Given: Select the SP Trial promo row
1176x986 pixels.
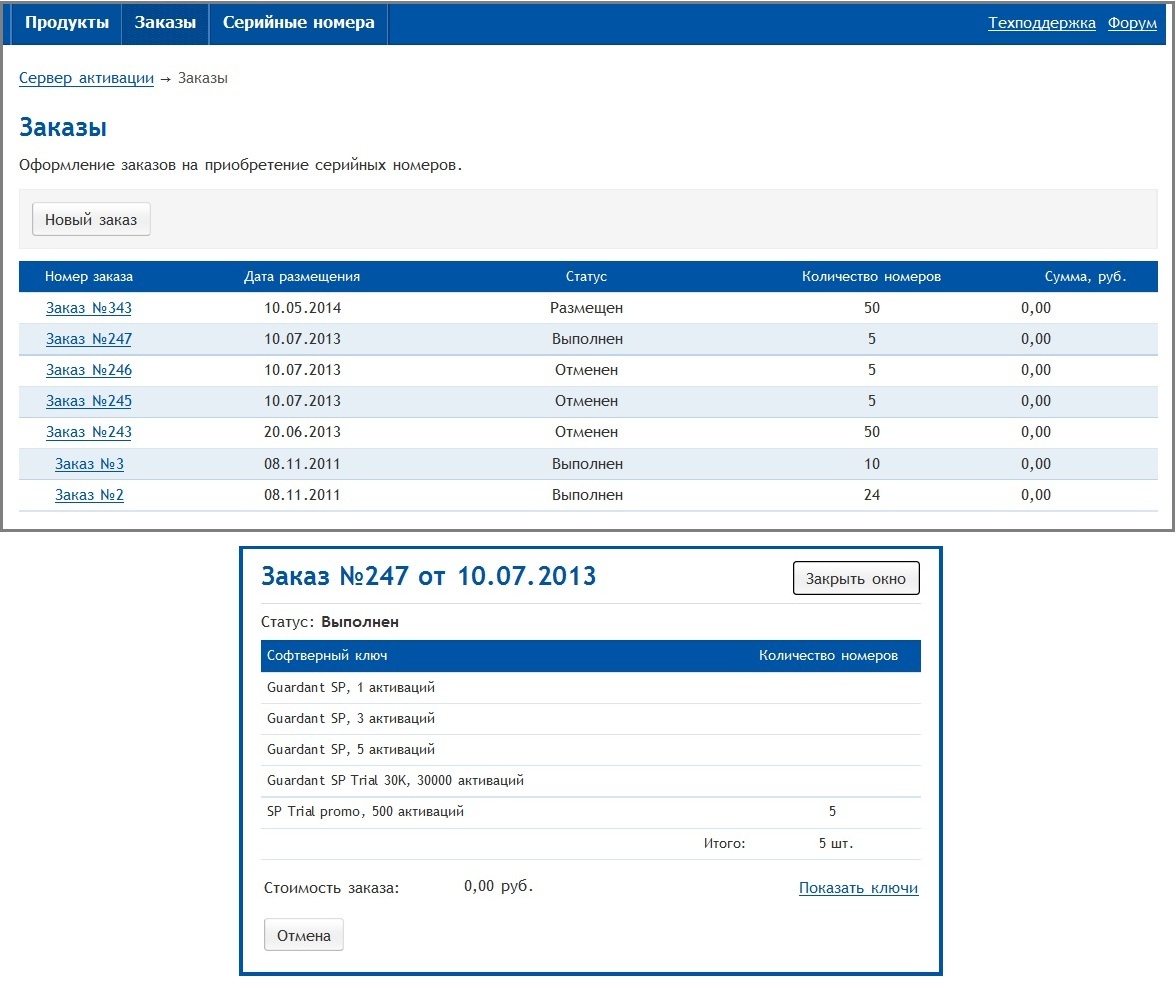Looking at the screenshot, I should (365, 812).
